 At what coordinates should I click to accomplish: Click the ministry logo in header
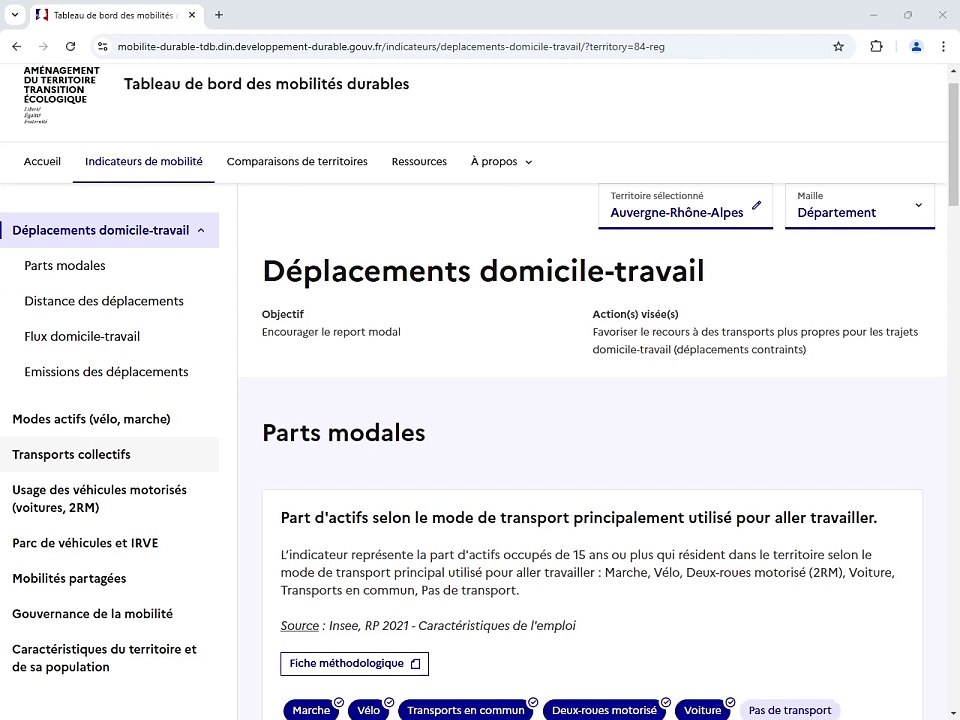coord(61,95)
